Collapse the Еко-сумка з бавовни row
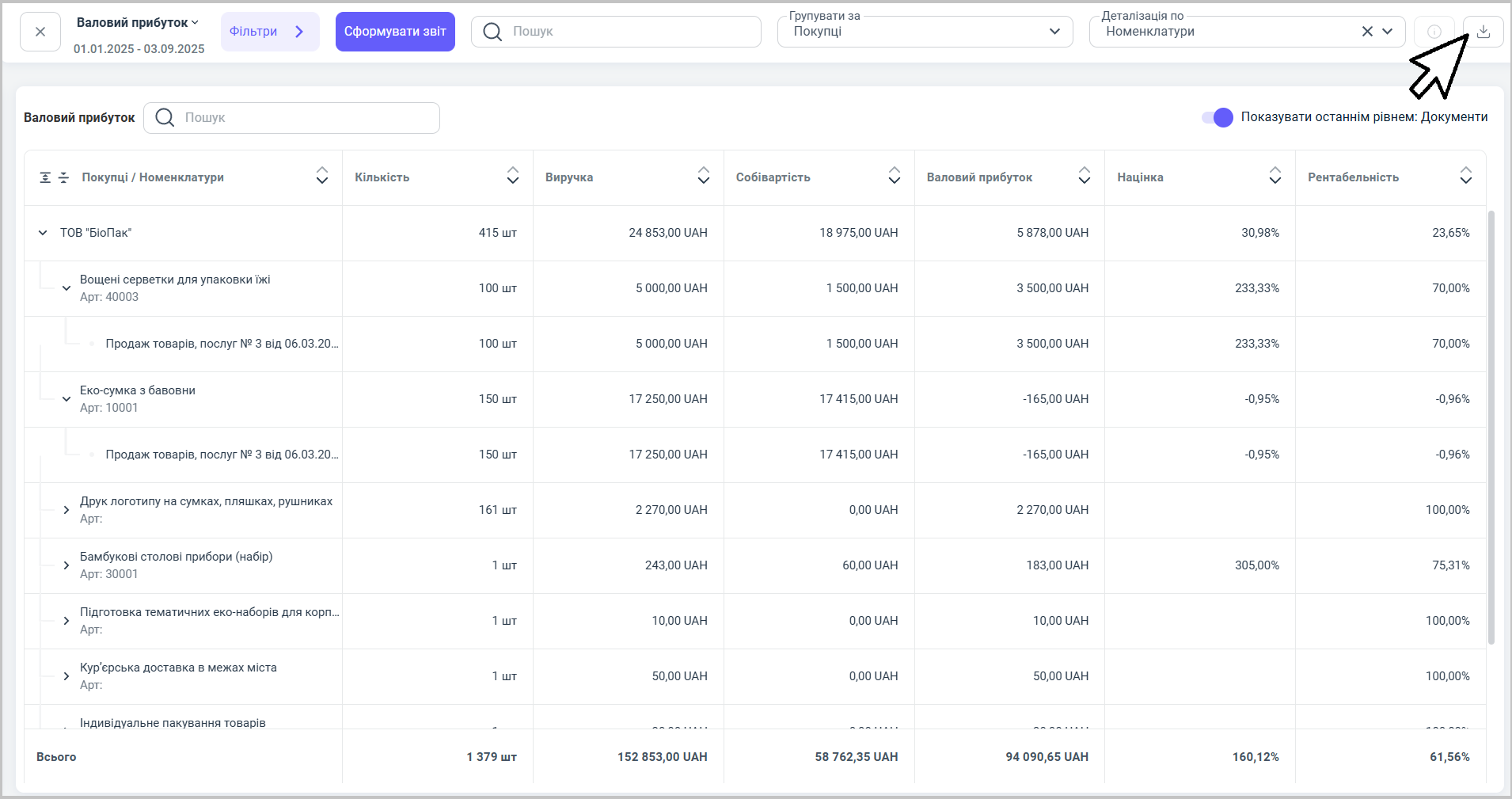The height and width of the screenshot is (799, 1512). tap(66, 399)
